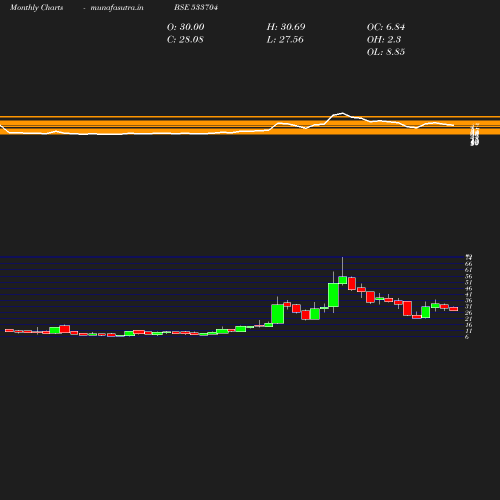Click the 56 price axis label

[469, 276]
